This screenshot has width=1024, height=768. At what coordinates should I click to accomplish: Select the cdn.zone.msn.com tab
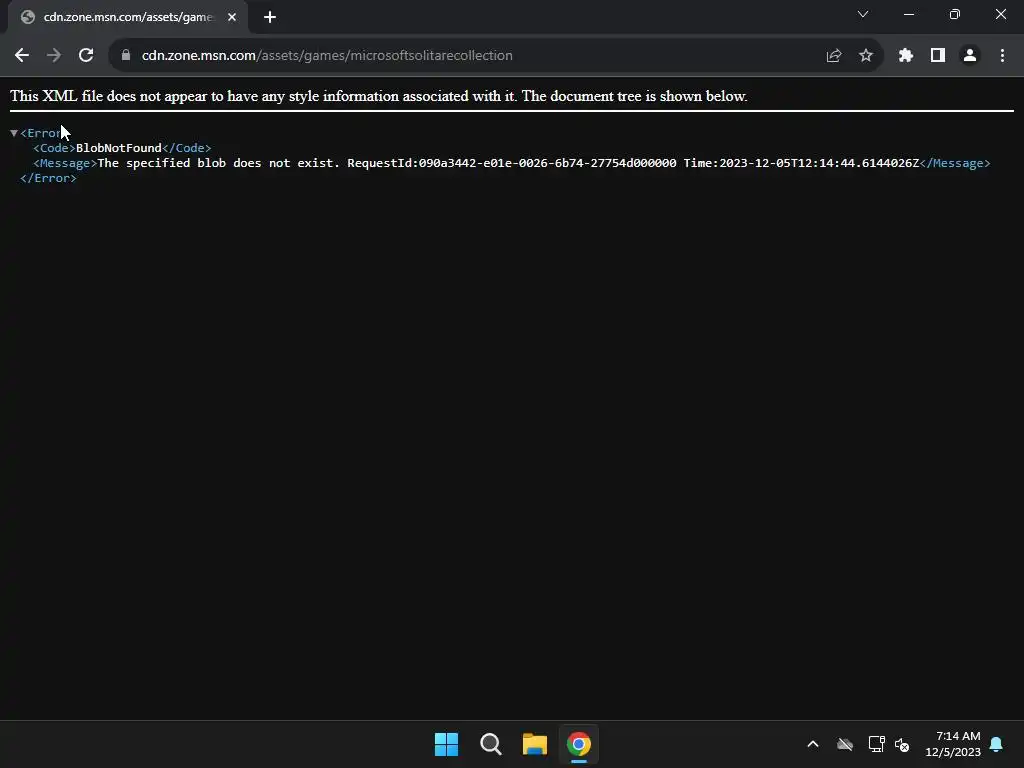click(x=128, y=18)
